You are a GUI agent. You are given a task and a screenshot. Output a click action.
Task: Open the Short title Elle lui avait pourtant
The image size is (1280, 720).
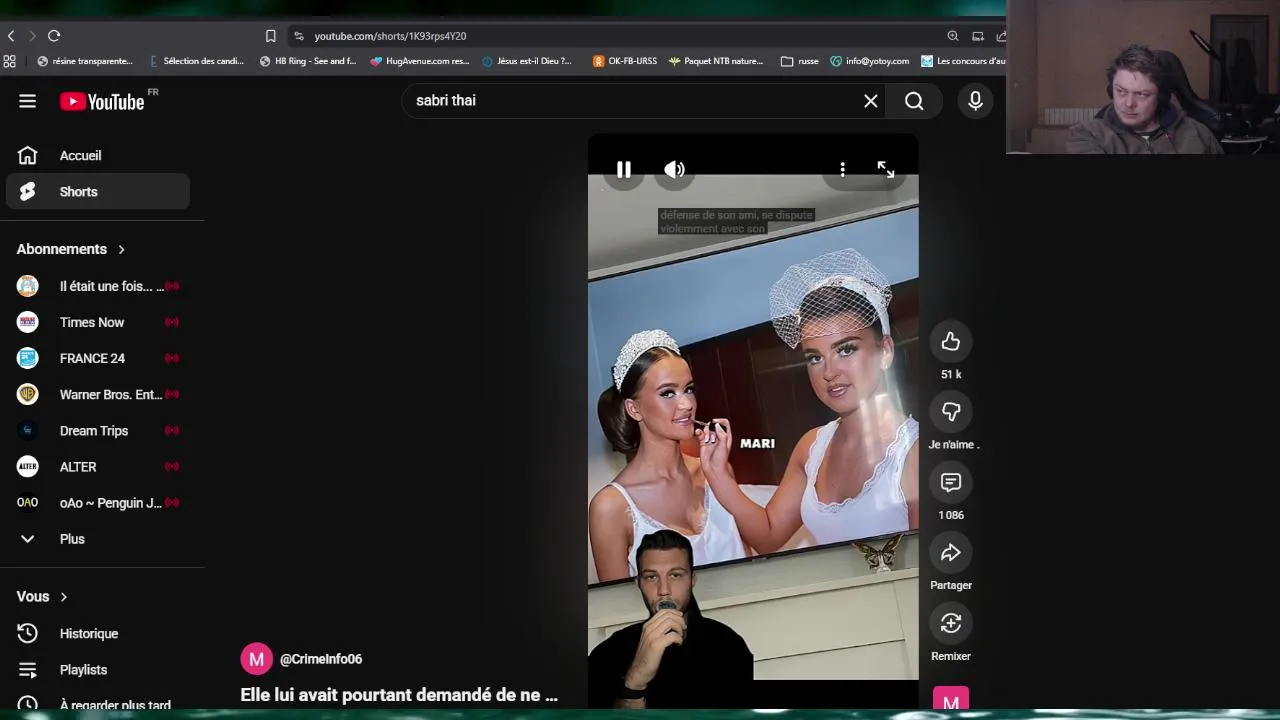click(399, 695)
